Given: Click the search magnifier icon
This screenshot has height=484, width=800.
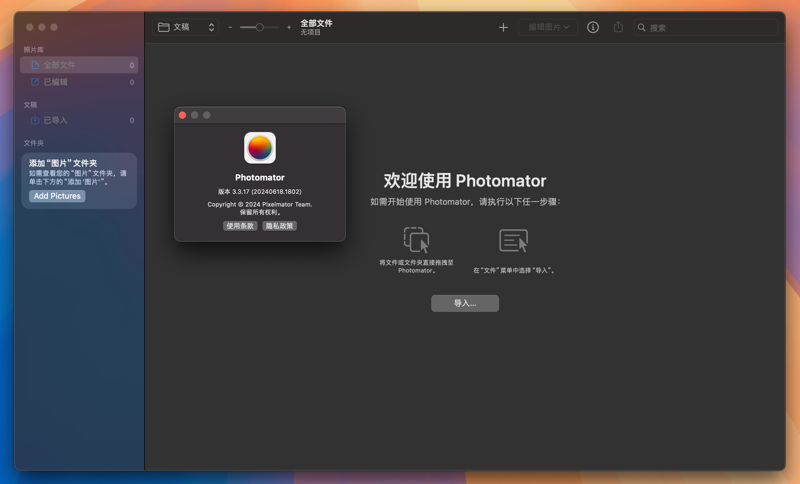Looking at the screenshot, I should pos(641,28).
